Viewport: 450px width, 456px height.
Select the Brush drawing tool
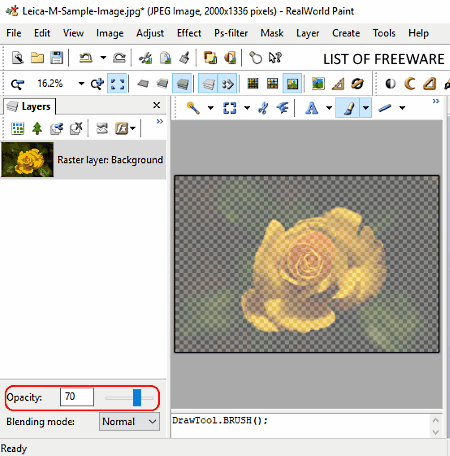click(x=348, y=108)
